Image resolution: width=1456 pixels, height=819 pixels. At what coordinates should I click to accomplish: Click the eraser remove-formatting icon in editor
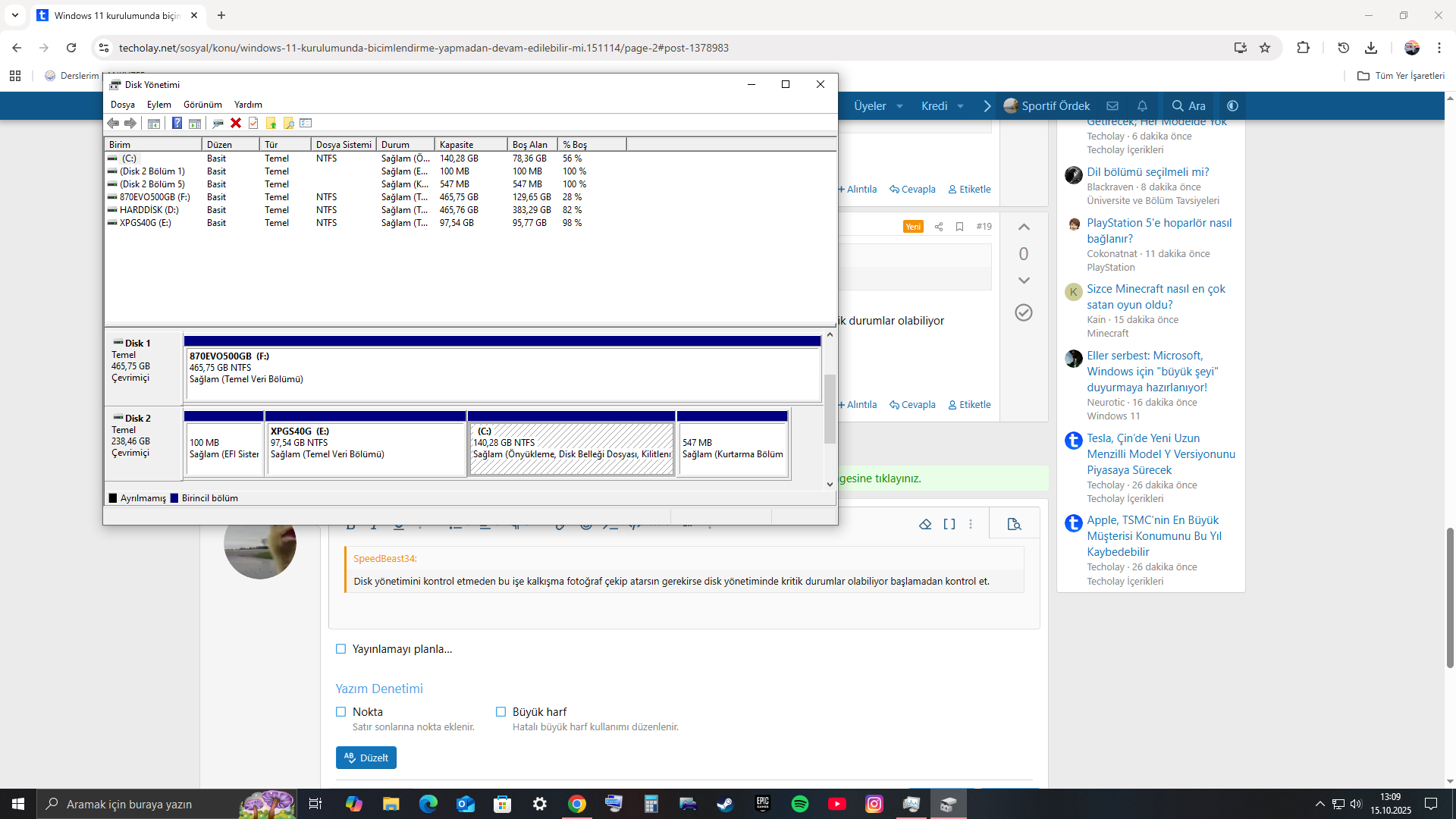tap(925, 524)
